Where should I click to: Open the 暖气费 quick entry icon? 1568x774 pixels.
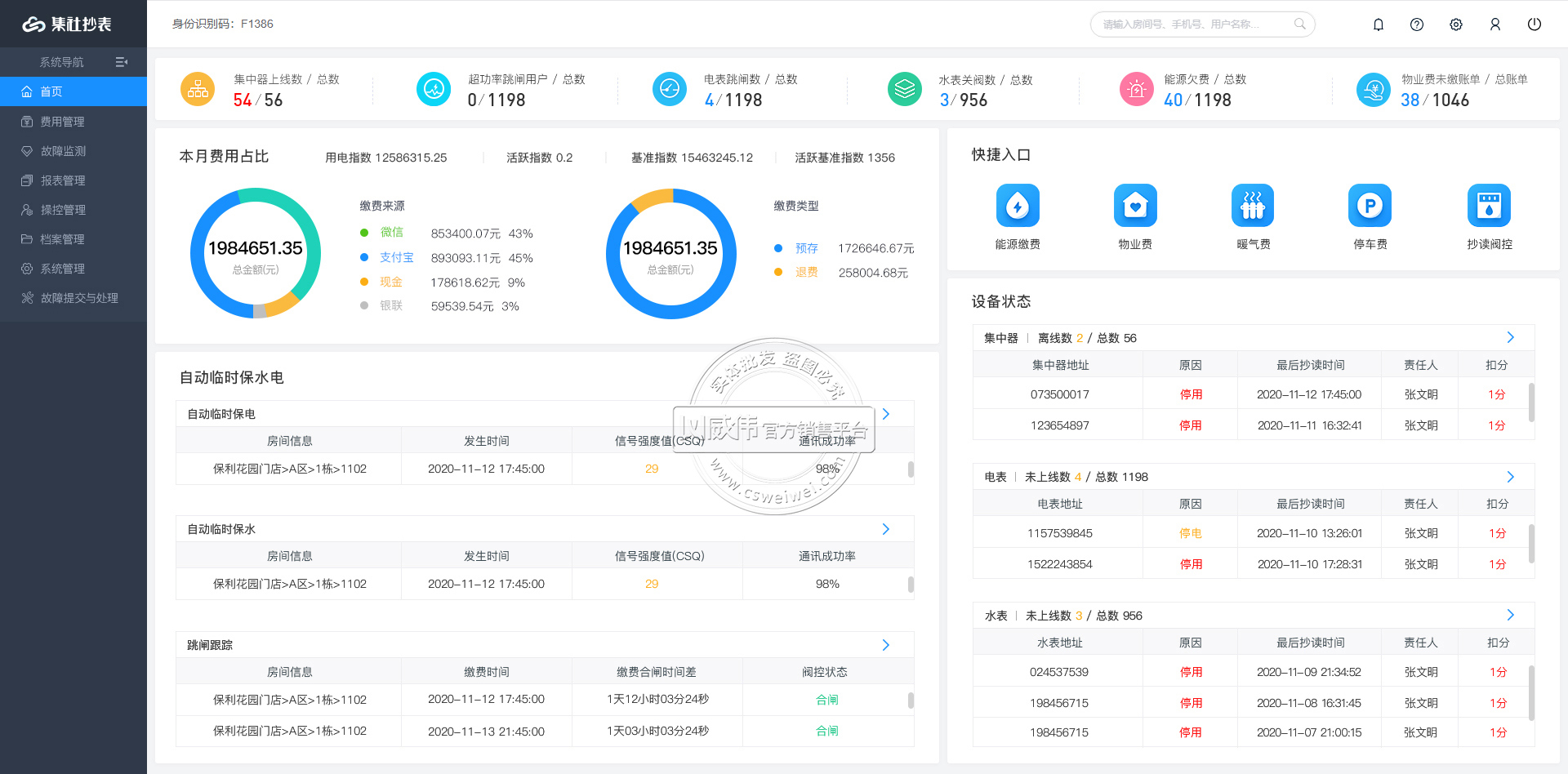1253,206
